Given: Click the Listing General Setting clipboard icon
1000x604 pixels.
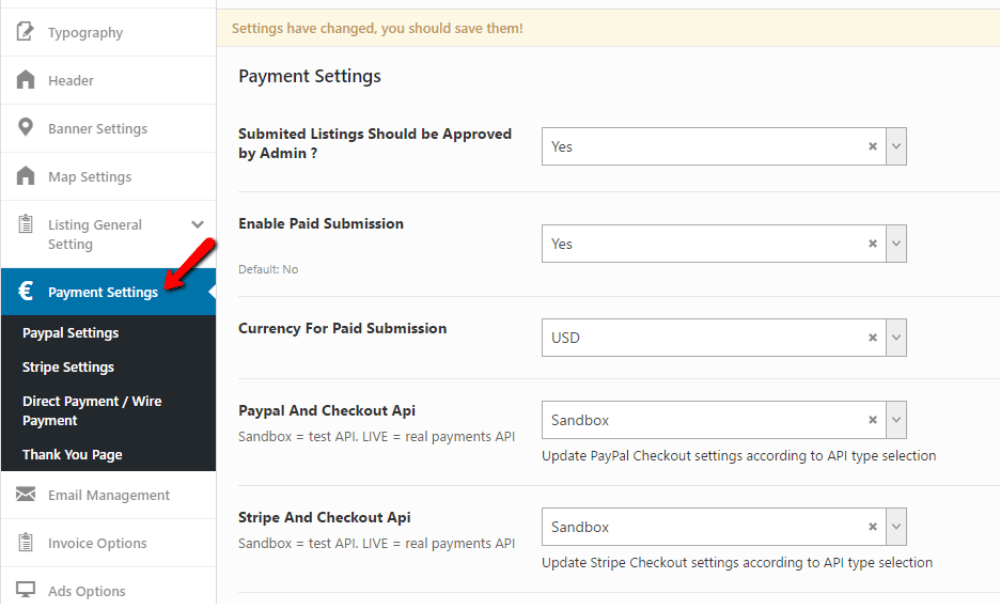Looking at the screenshot, I should 24,225.
